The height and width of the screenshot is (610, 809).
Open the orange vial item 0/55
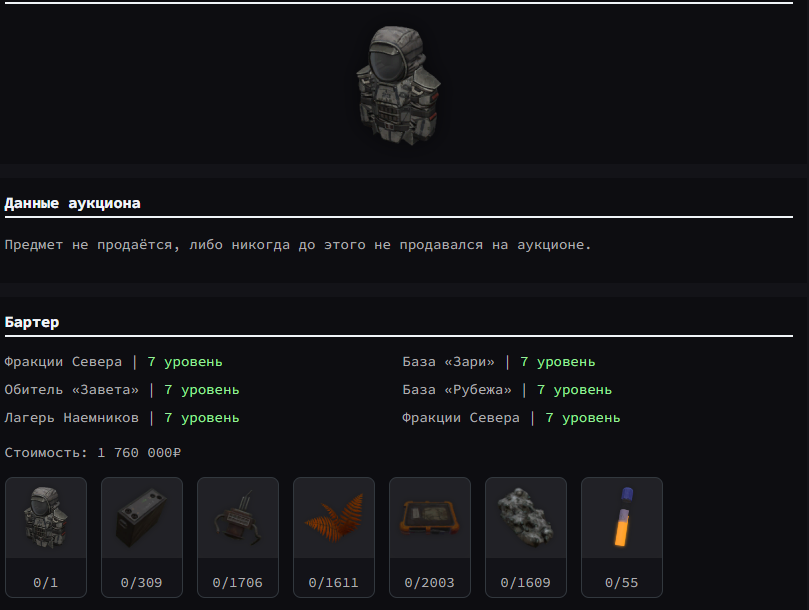click(622, 537)
